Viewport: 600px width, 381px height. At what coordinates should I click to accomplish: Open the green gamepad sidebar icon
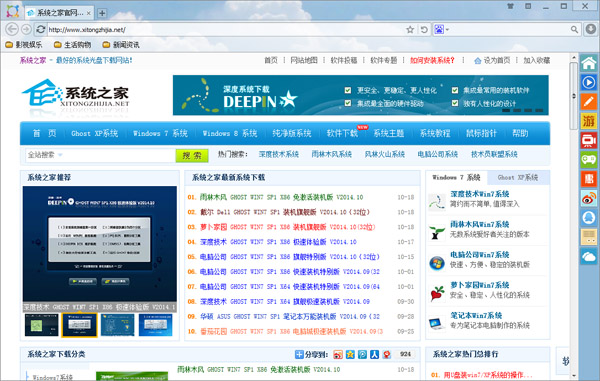589,160
